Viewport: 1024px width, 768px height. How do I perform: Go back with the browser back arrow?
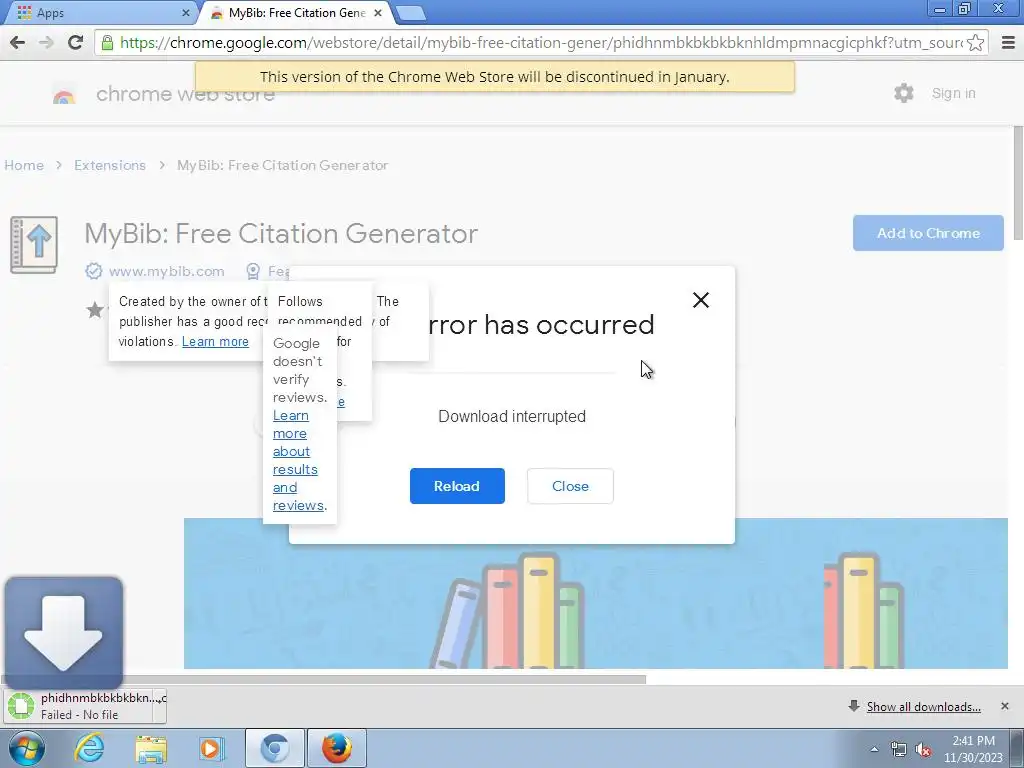coord(18,42)
